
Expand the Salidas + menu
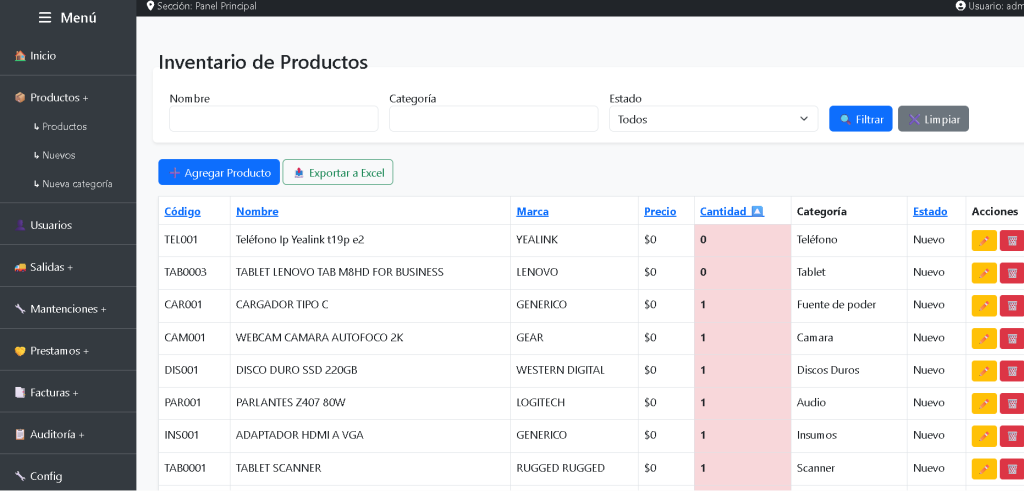coord(68,267)
